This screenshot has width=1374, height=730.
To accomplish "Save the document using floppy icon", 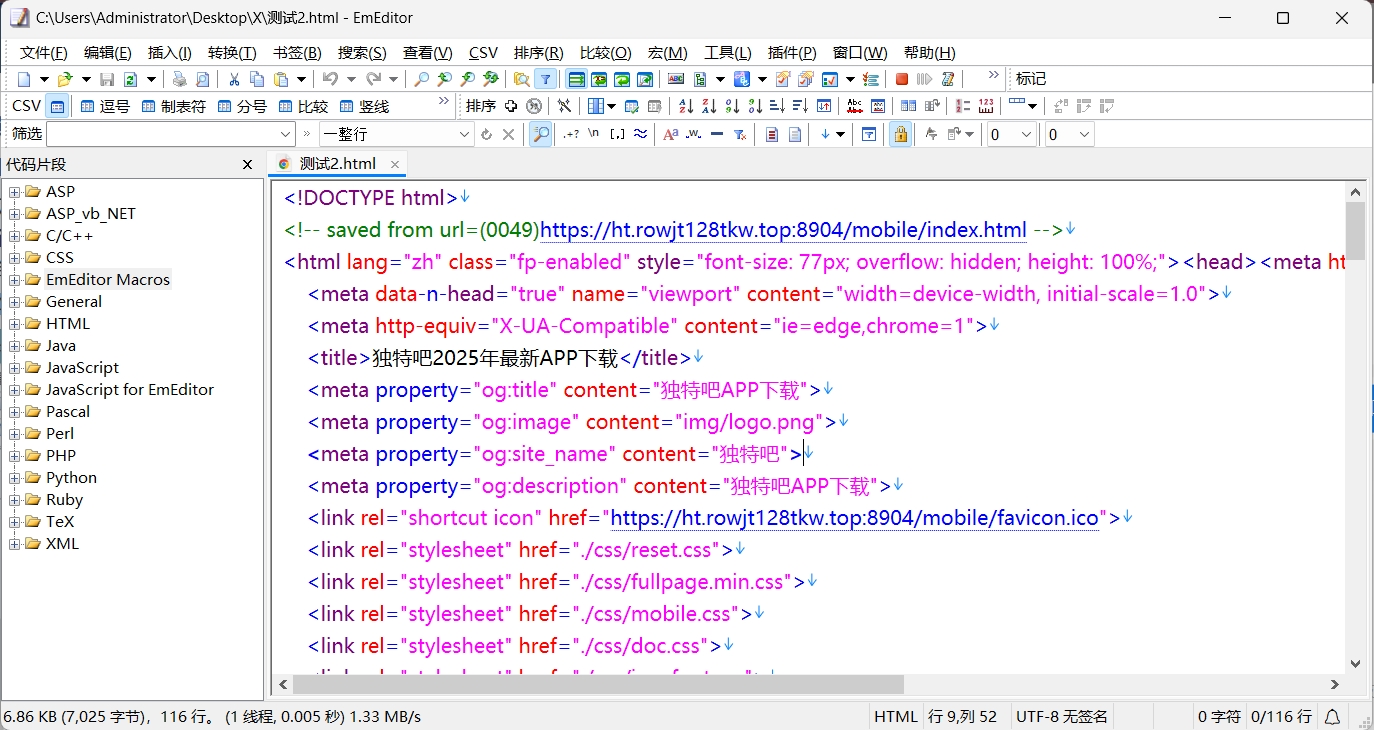I will click(x=106, y=79).
